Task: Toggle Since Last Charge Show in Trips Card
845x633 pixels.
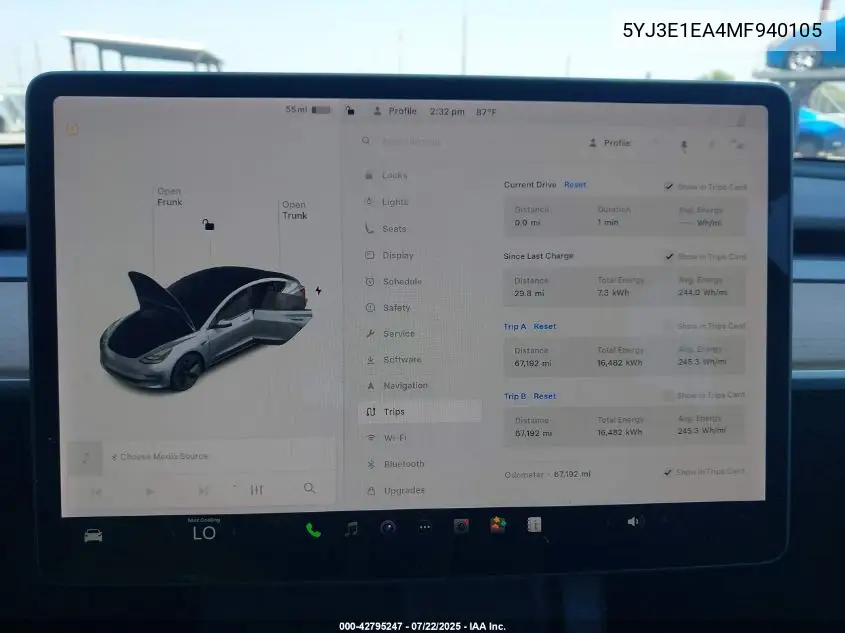Action: coord(669,256)
